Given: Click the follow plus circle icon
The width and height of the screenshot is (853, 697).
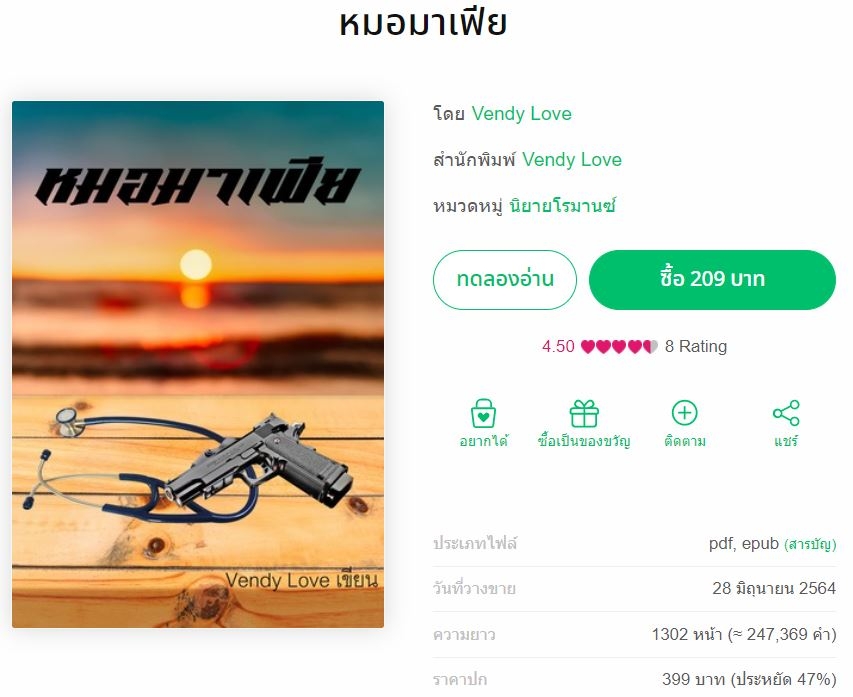Looking at the screenshot, I should tap(684, 413).
